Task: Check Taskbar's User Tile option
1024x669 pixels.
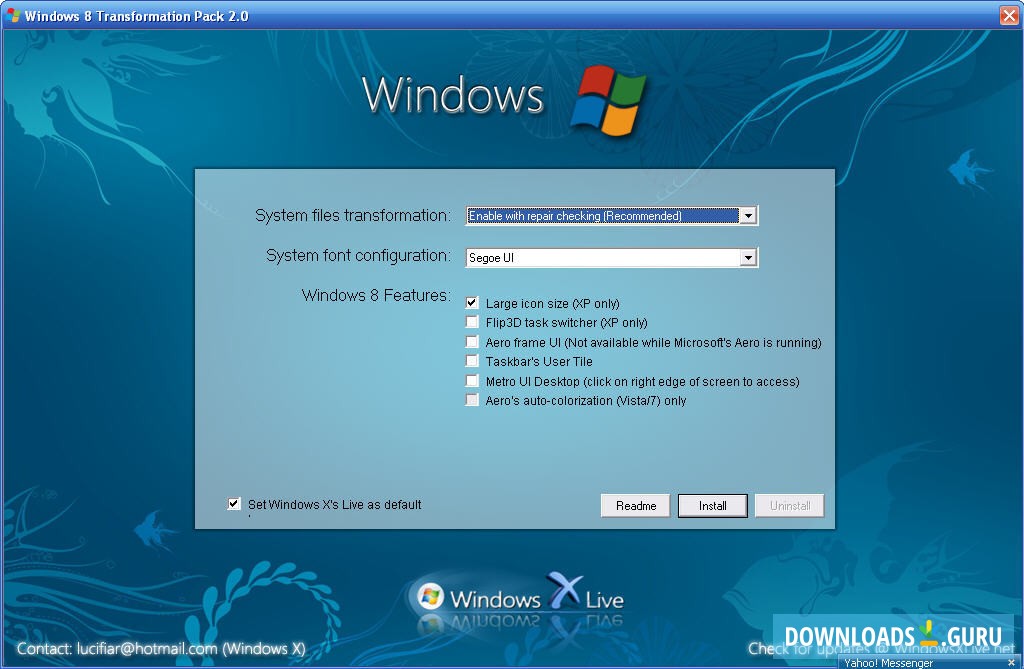Action: tap(472, 361)
